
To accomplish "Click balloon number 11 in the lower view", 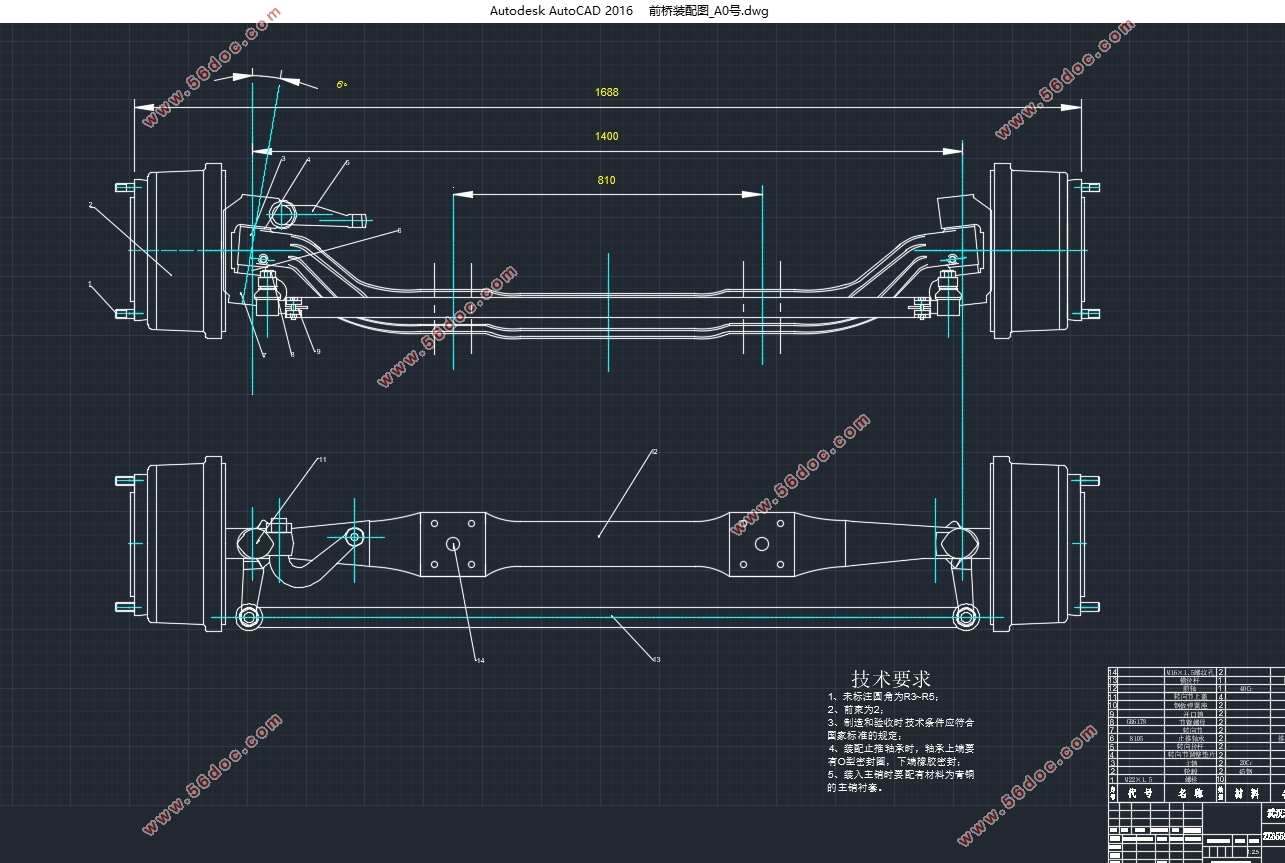I will pyautogui.click(x=322, y=460).
